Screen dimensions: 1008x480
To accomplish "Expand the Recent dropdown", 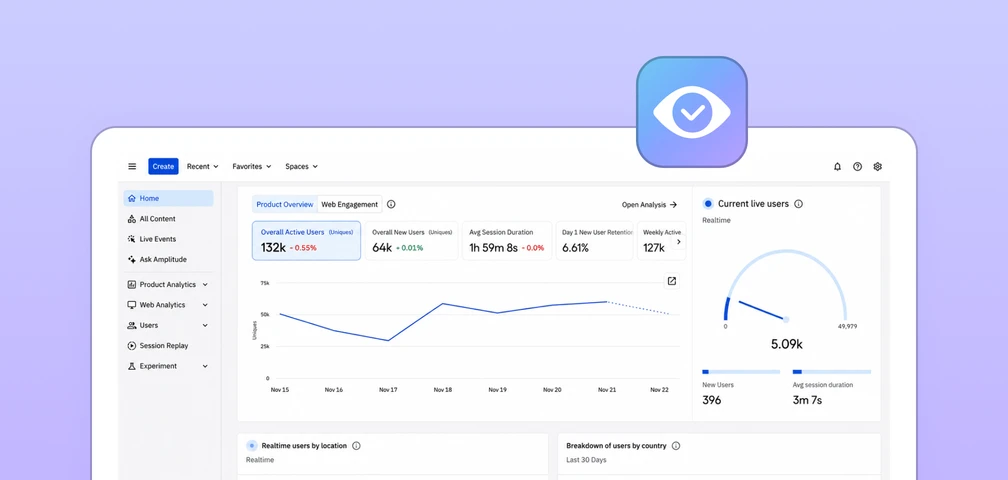I will (x=202, y=166).
